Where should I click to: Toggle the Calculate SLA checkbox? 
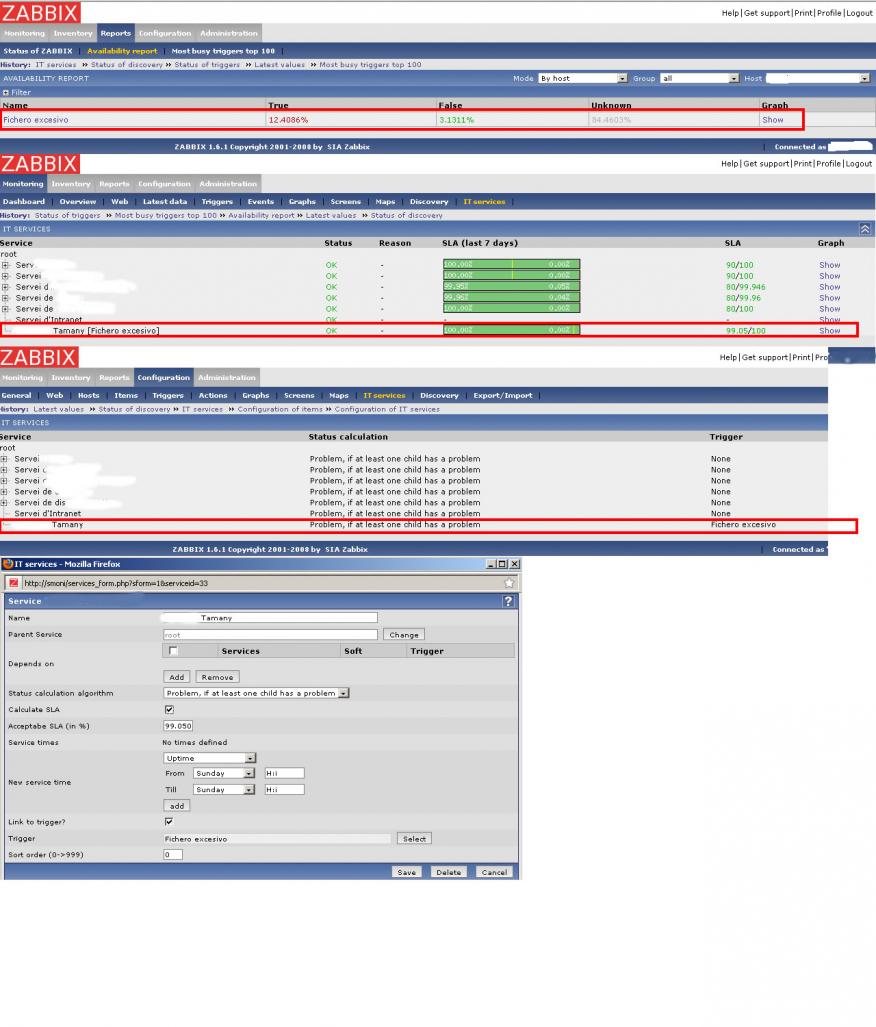tap(169, 709)
